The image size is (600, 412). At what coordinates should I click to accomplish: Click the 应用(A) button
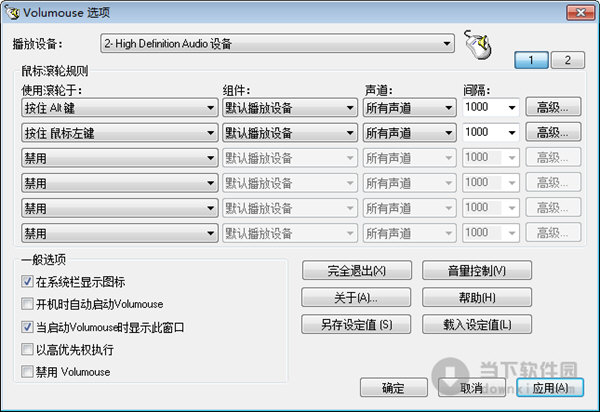[550, 388]
